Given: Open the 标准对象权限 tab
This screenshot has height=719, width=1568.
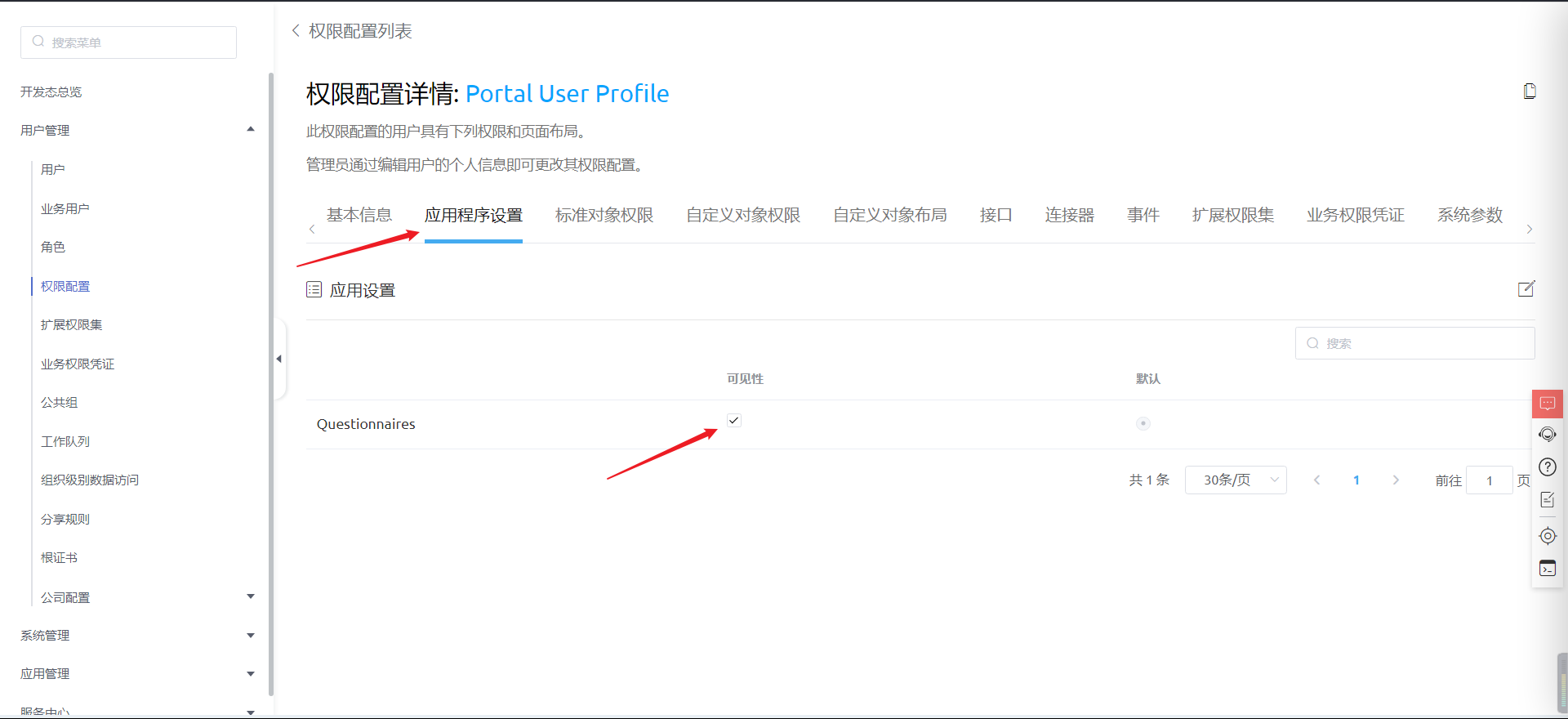Looking at the screenshot, I should pyautogui.click(x=604, y=215).
